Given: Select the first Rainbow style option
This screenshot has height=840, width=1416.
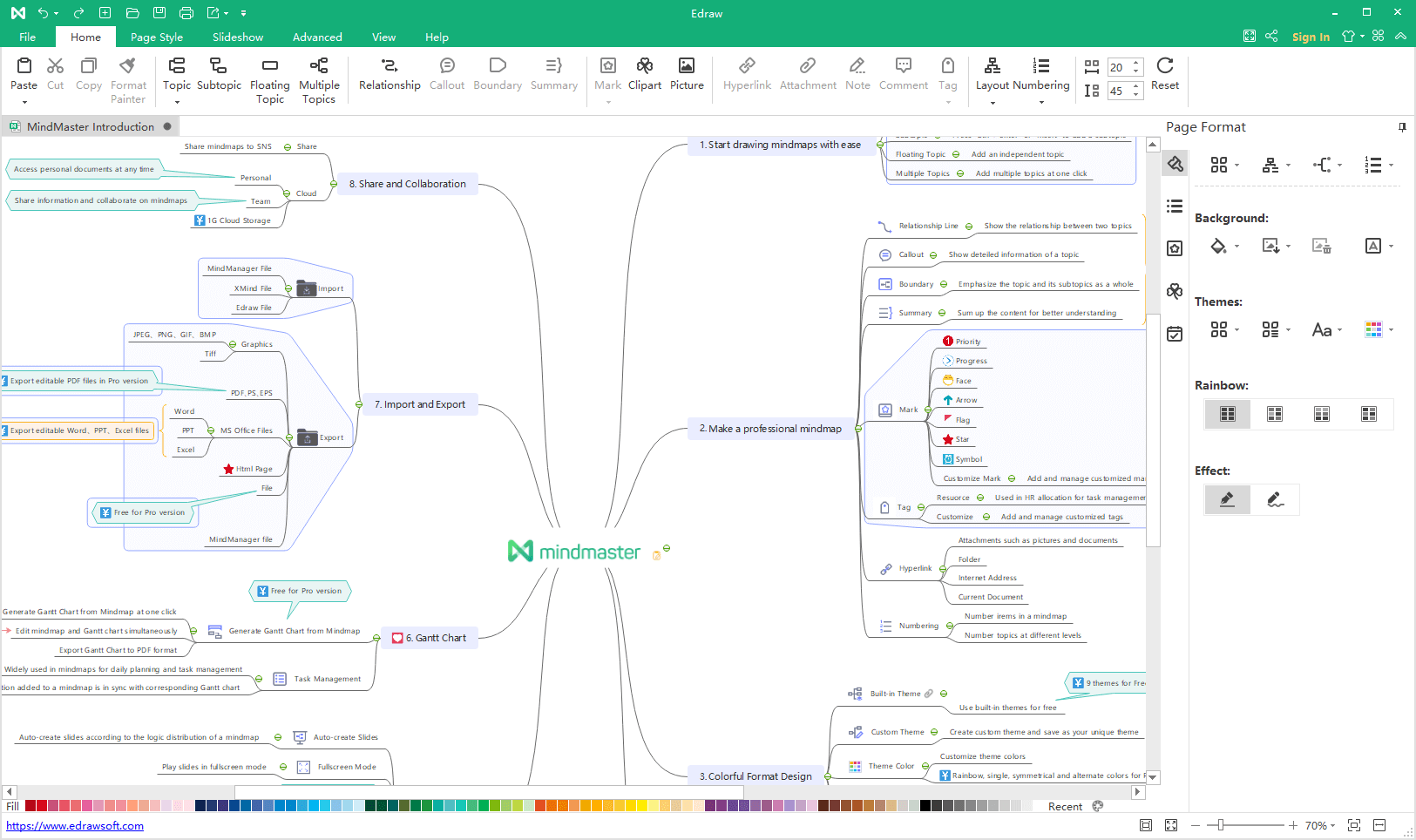Looking at the screenshot, I should [1227, 414].
